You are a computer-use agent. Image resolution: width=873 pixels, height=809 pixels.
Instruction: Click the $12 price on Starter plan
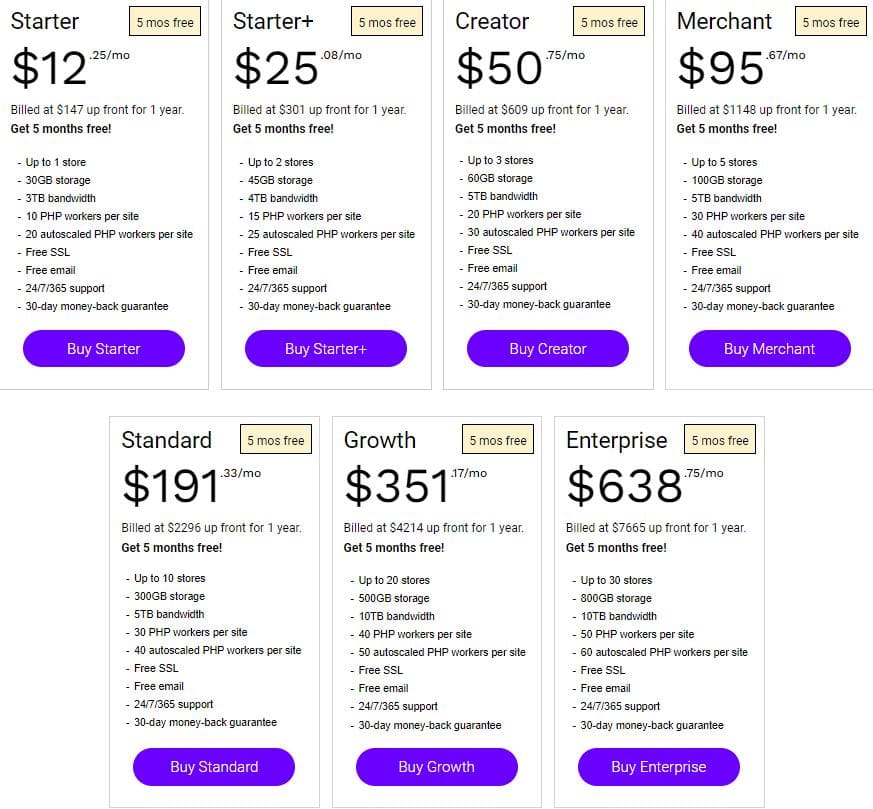point(46,67)
